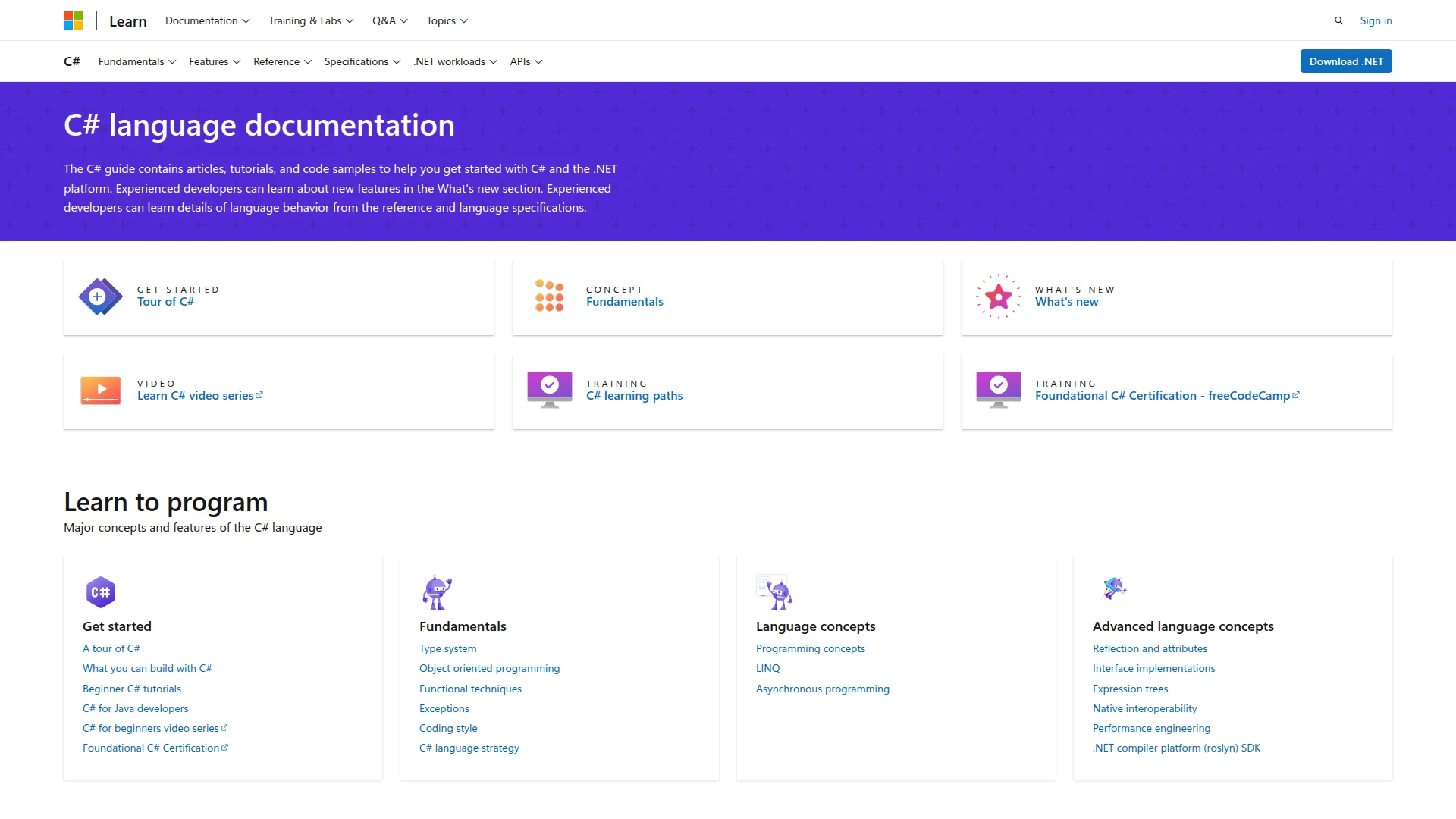
Task: Open Beginner C# tutorials link
Action: 132,689
